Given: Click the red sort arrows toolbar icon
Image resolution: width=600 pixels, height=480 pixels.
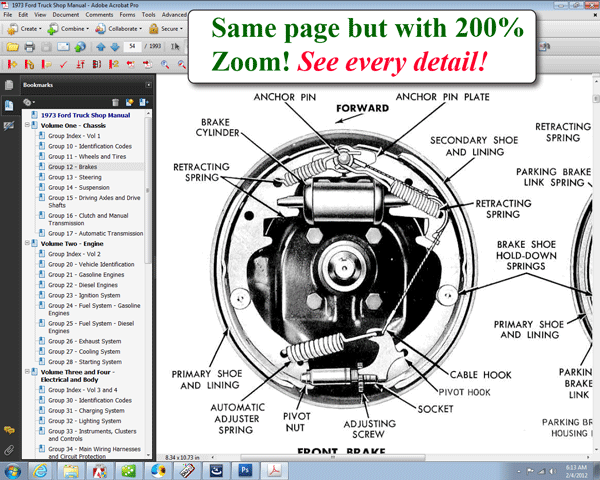Looking at the screenshot, I should (x=80, y=64).
